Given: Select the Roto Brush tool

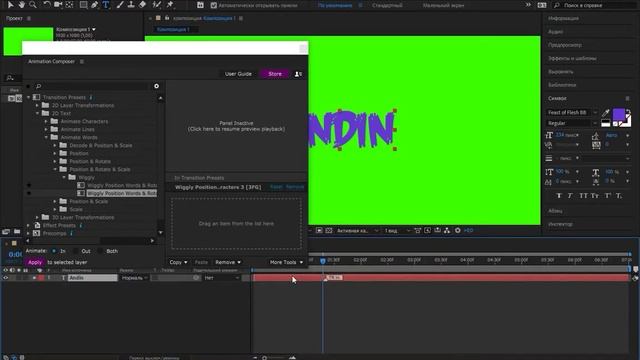Looking at the screenshot, I should 156,5.
